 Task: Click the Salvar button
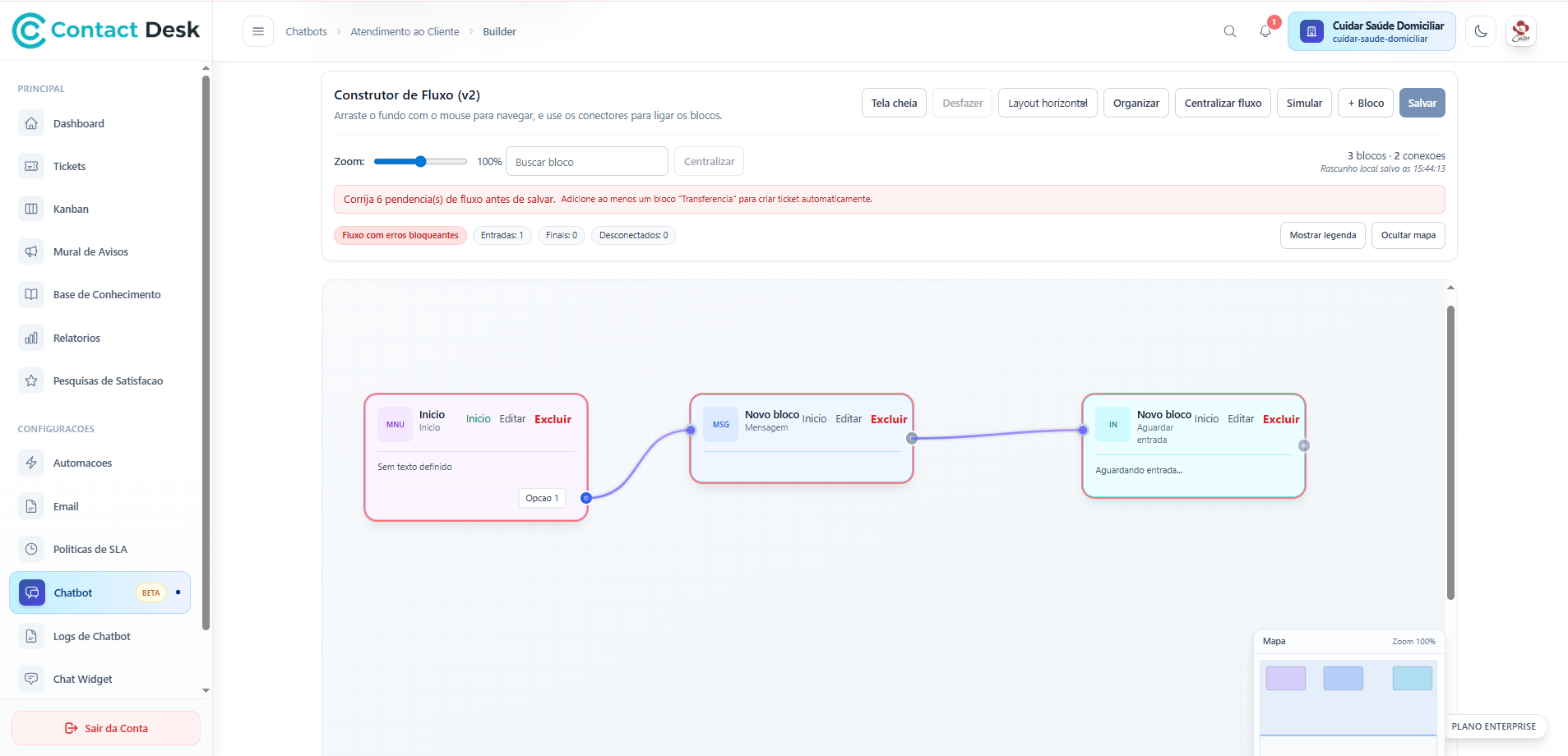(1422, 103)
